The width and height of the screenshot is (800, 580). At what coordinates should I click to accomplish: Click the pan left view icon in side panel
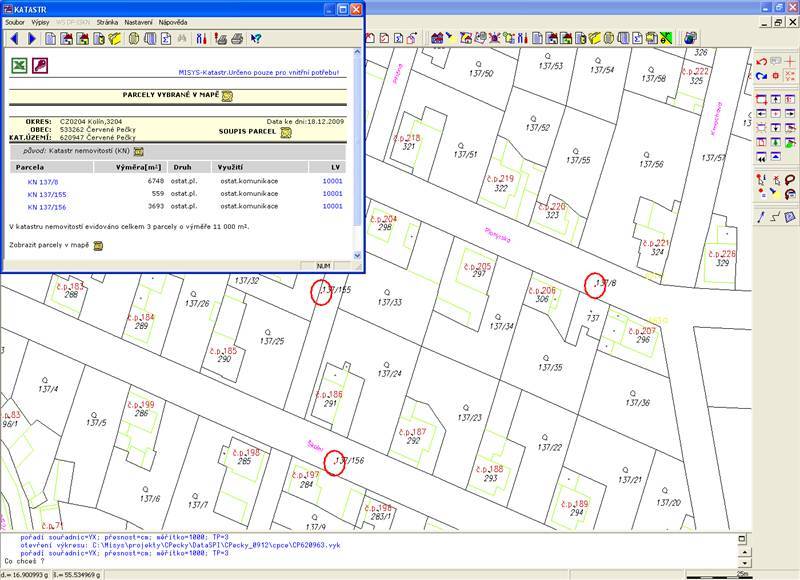pyautogui.click(x=761, y=113)
